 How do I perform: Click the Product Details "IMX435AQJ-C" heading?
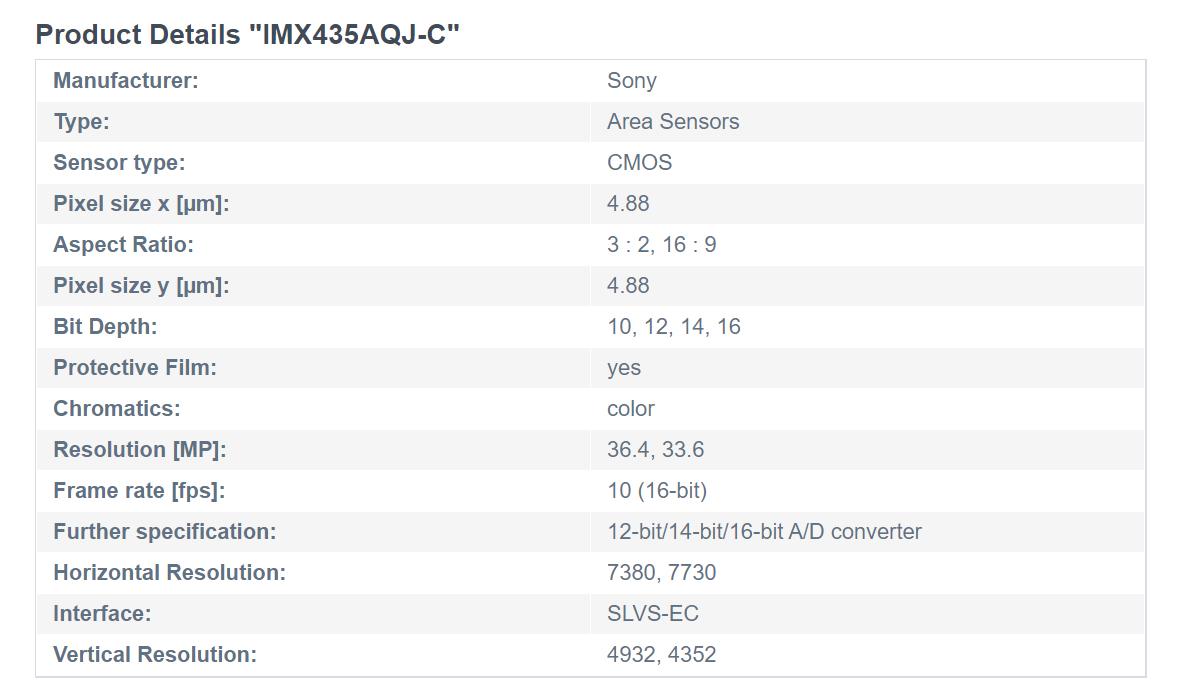tap(247, 35)
